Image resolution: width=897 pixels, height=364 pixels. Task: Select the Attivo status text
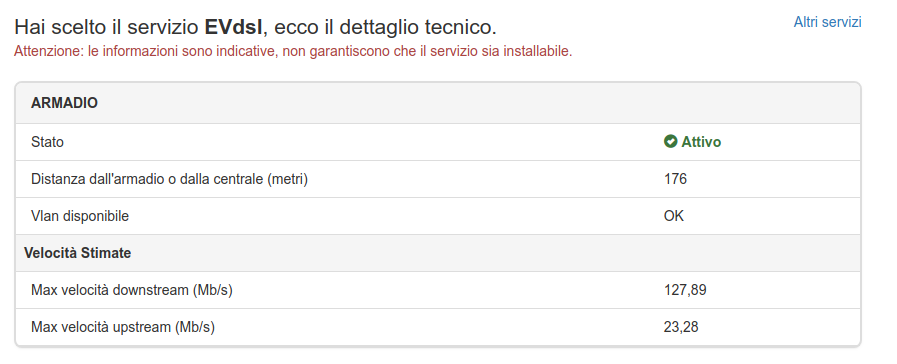tap(701, 142)
